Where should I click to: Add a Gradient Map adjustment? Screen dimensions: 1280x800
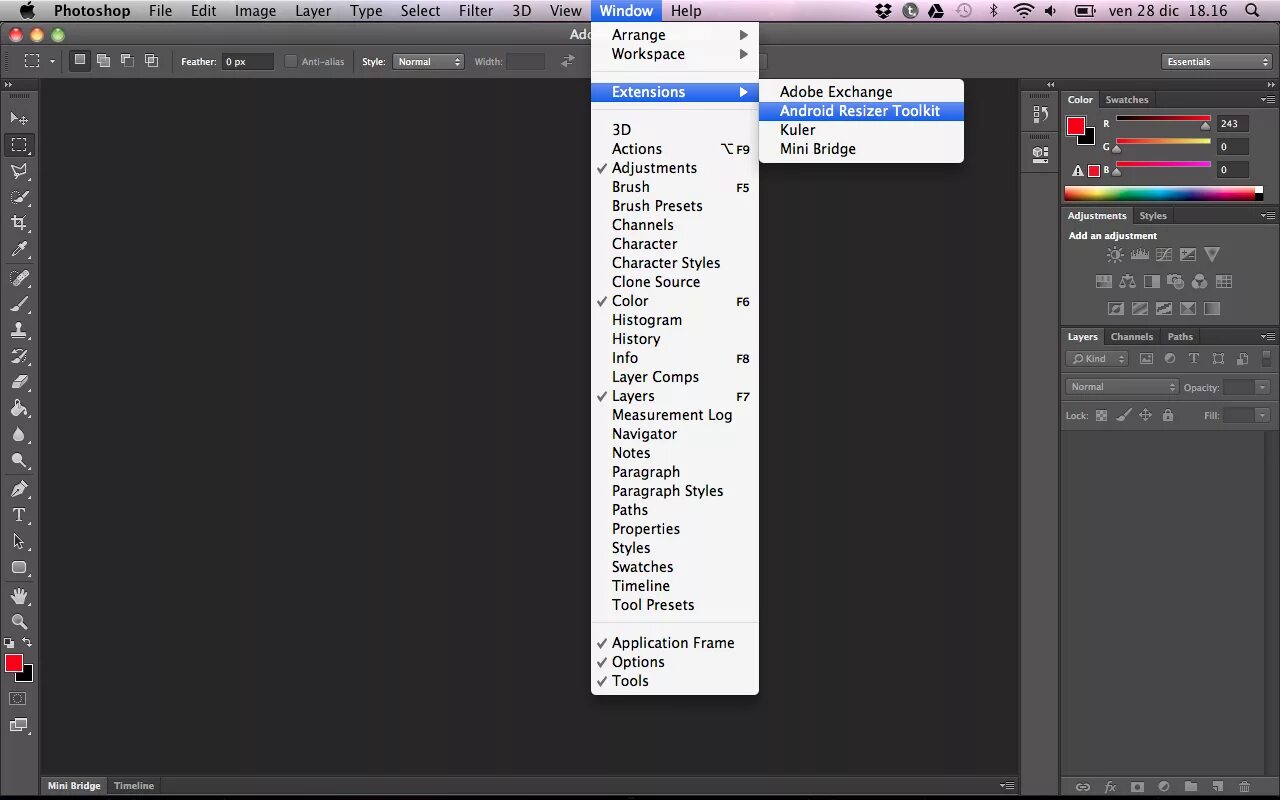tap(1212, 309)
